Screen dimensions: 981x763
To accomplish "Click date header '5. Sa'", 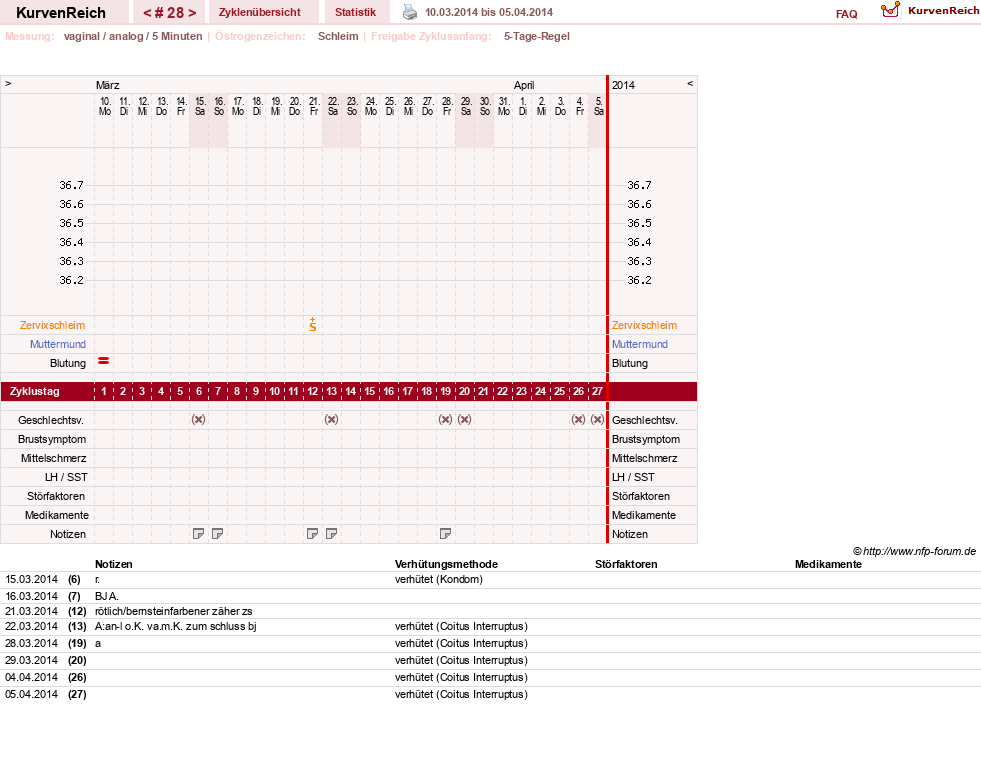I will (598, 106).
